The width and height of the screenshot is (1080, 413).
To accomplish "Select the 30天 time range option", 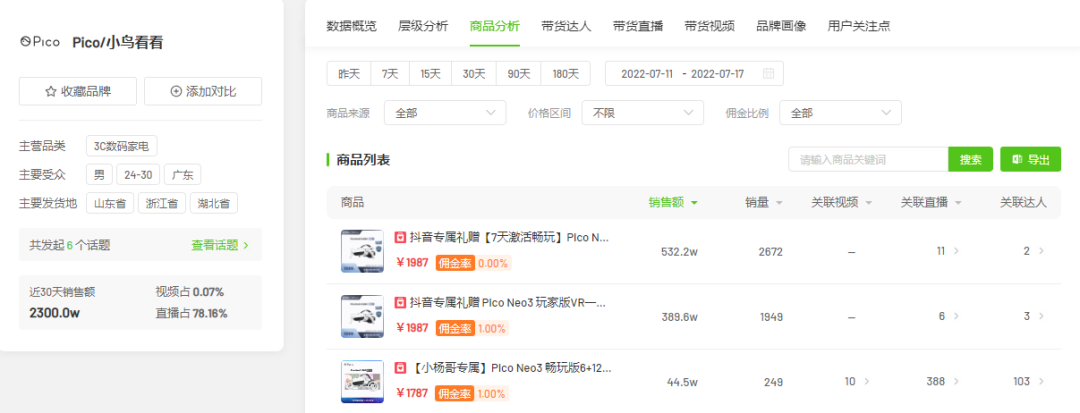I will pos(474,74).
